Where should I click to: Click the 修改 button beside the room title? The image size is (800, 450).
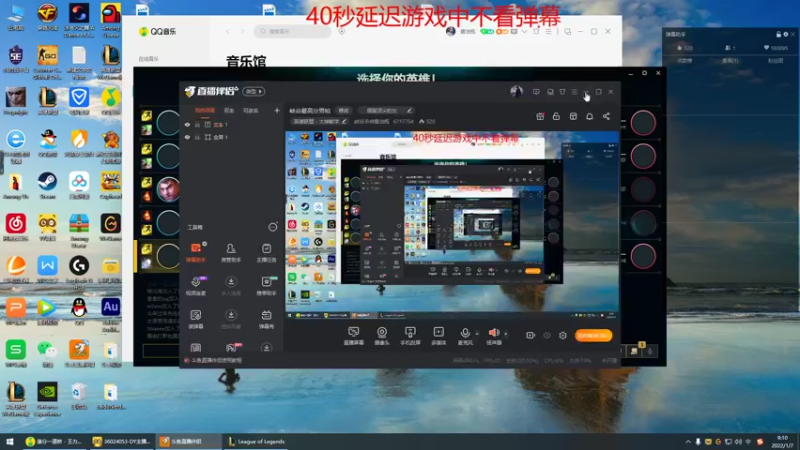(x=343, y=110)
